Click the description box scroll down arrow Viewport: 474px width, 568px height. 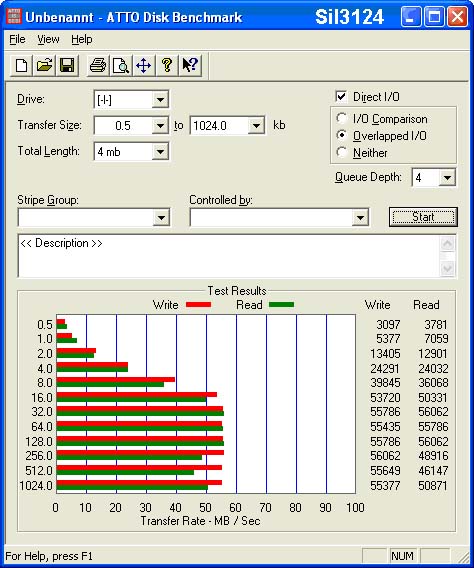447,268
